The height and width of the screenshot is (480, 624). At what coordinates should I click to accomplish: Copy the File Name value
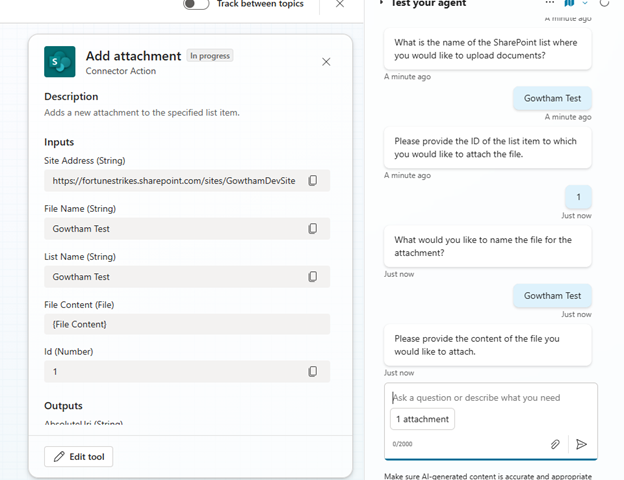pyautogui.click(x=313, y=229)
